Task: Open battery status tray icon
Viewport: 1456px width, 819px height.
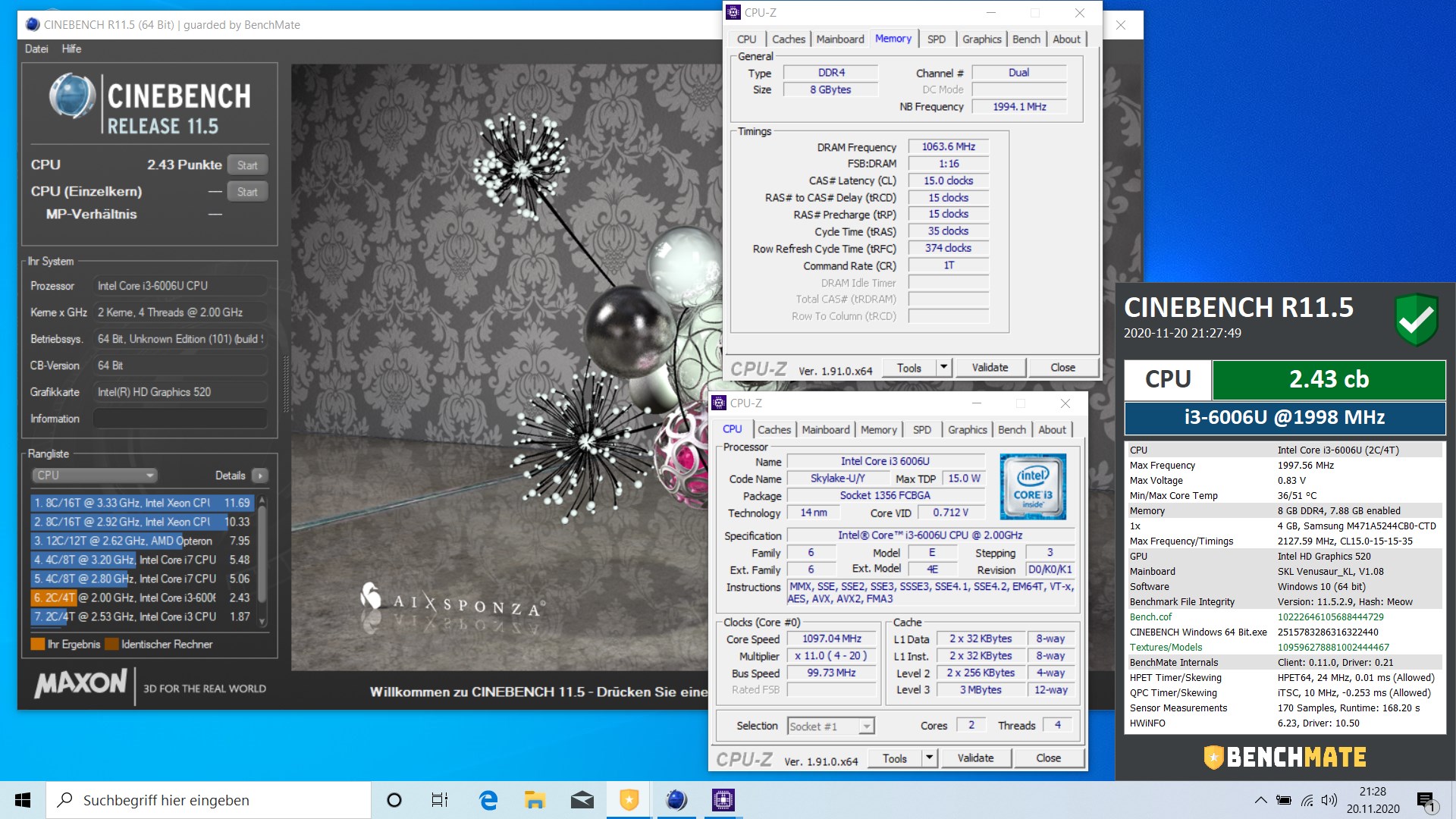Action: click(x=1284, y=800)
